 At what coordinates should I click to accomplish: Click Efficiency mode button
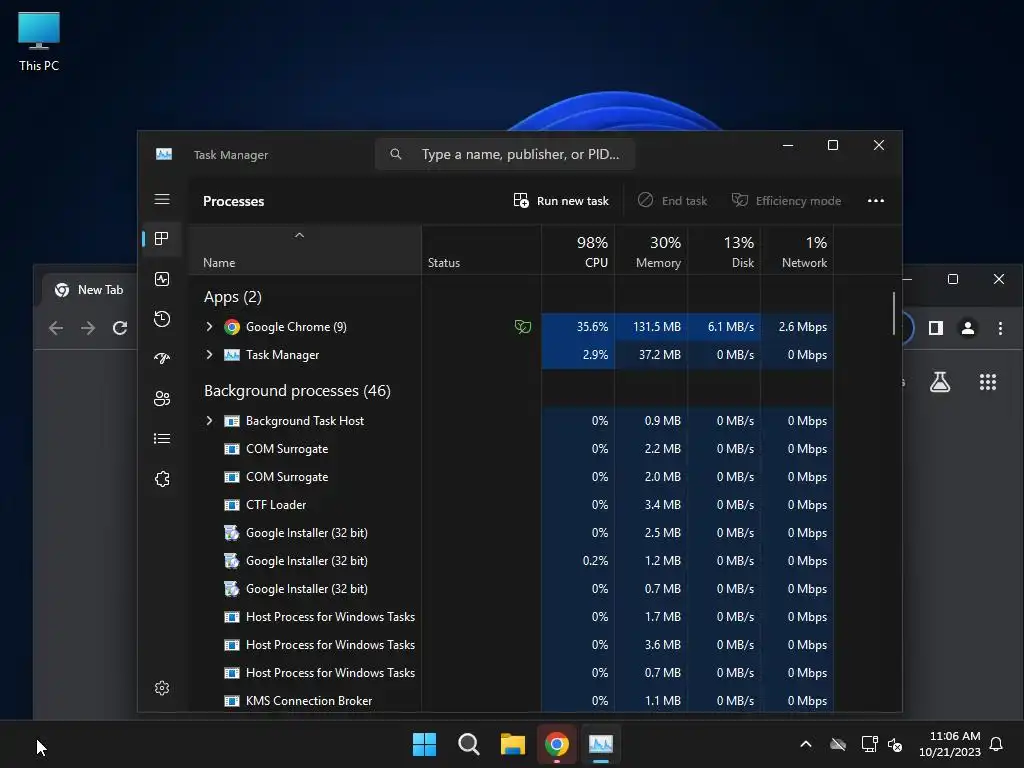[786, 200]
